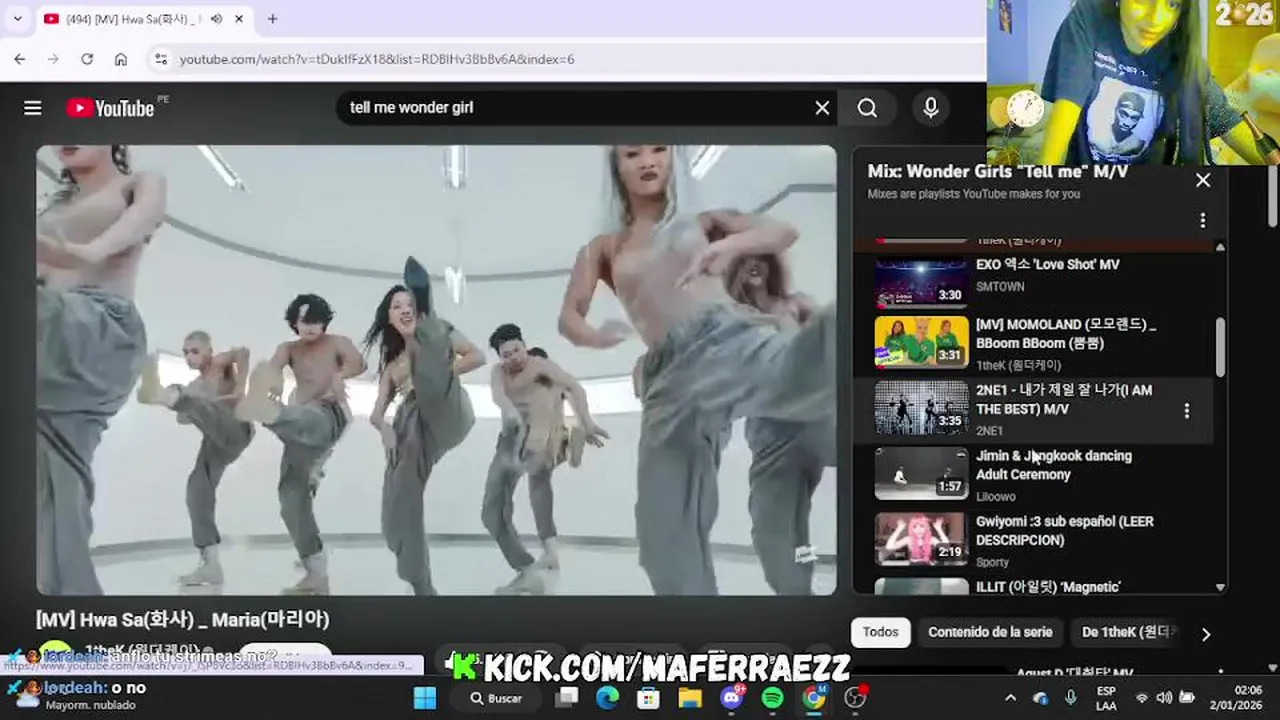Show more filter chips with right chevron
The width and height of the screenshot is (1280, 720).
[1206, 634]
